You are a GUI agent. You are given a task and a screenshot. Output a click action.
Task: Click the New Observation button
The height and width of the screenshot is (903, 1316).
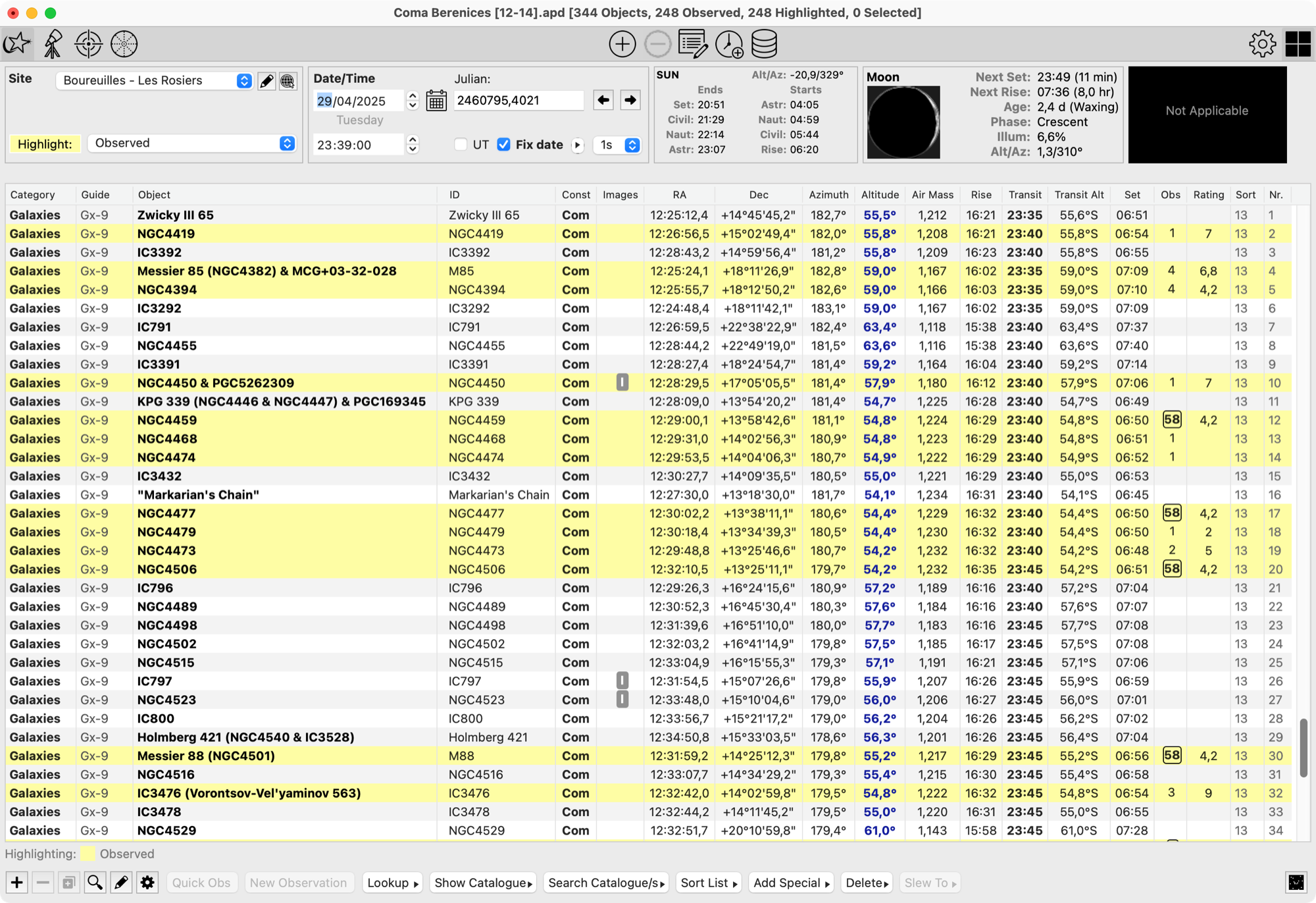pyautogui.click(x=298, y=883)
